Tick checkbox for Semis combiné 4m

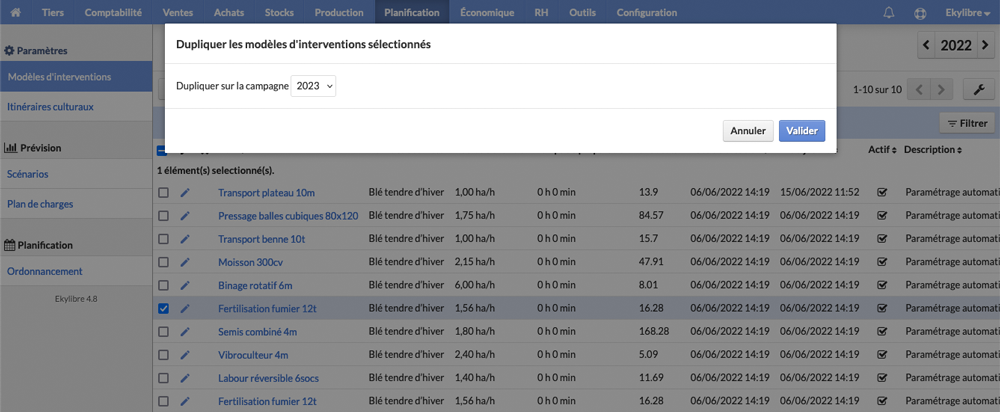[163, 332]
